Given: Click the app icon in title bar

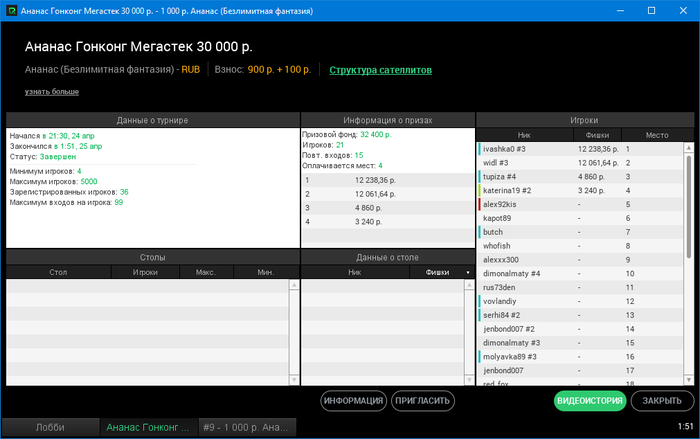Looking at the screenshot, I should click(x=11, y=11).
